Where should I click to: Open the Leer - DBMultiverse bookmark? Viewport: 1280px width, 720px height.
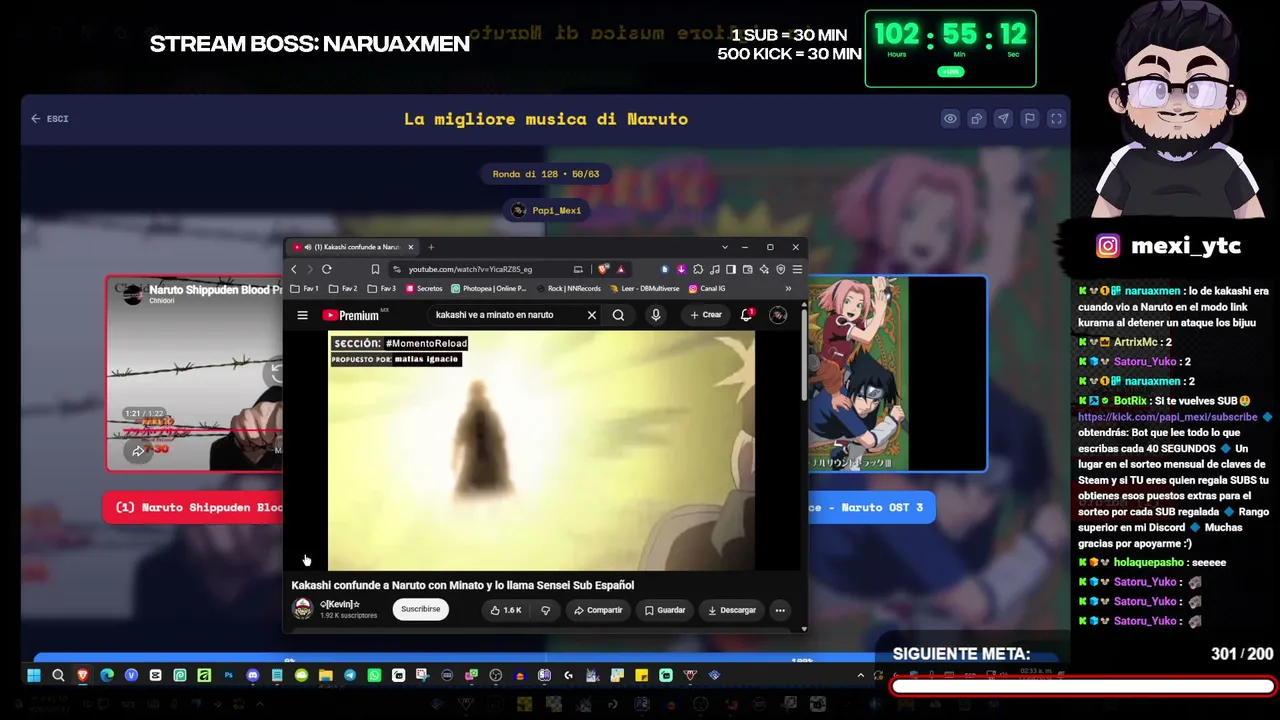[644, 289]
